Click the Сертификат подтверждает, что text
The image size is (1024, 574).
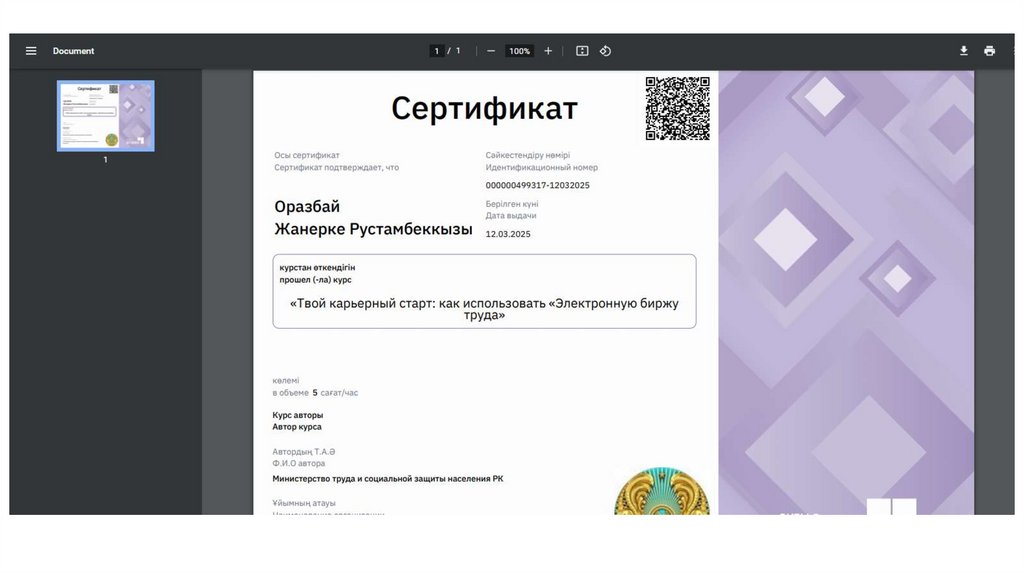coord(336,167)
